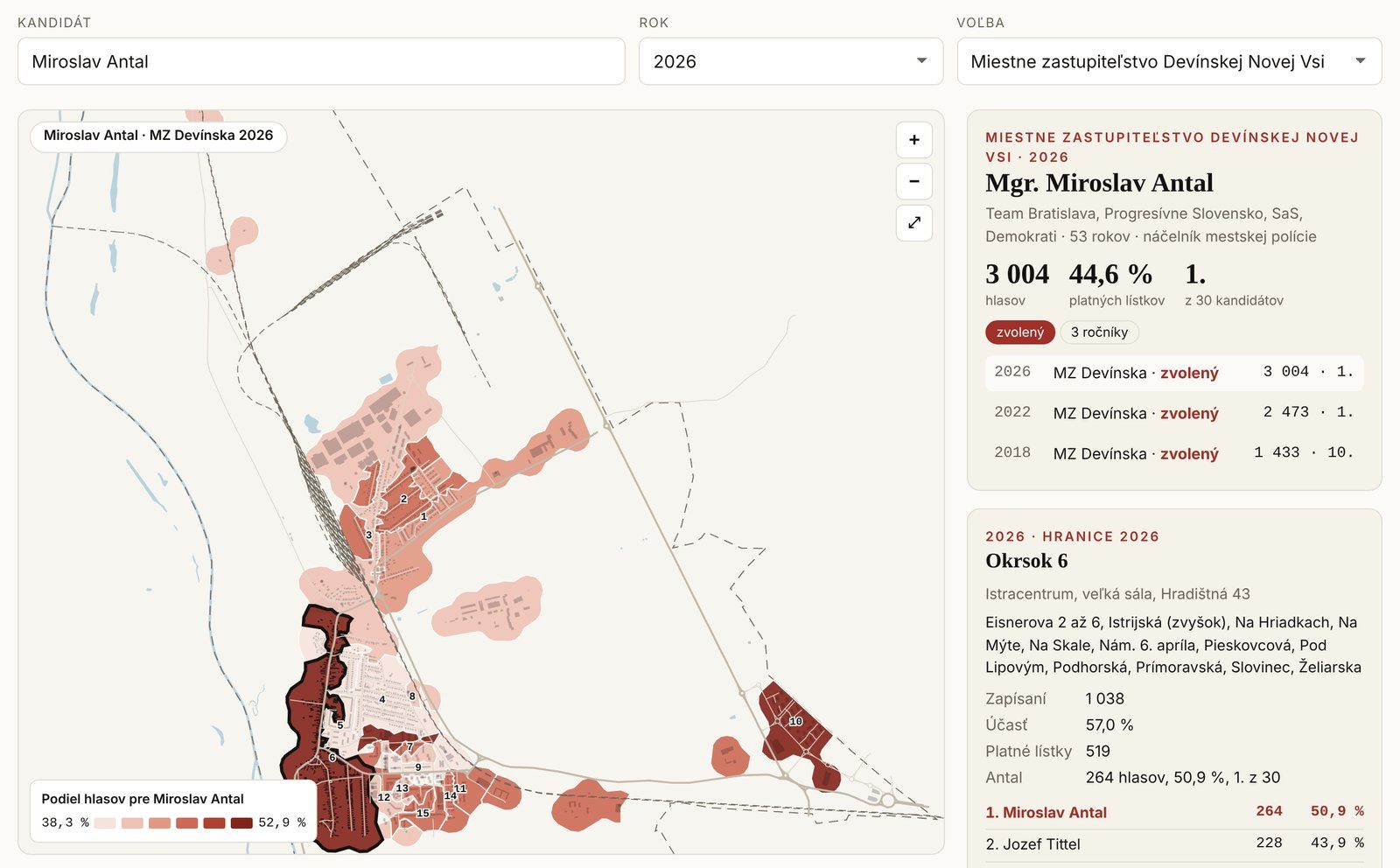Select the 2022 MZ Devínska results row
The image size is (1400, 868).
click(x=1174, y=413)
